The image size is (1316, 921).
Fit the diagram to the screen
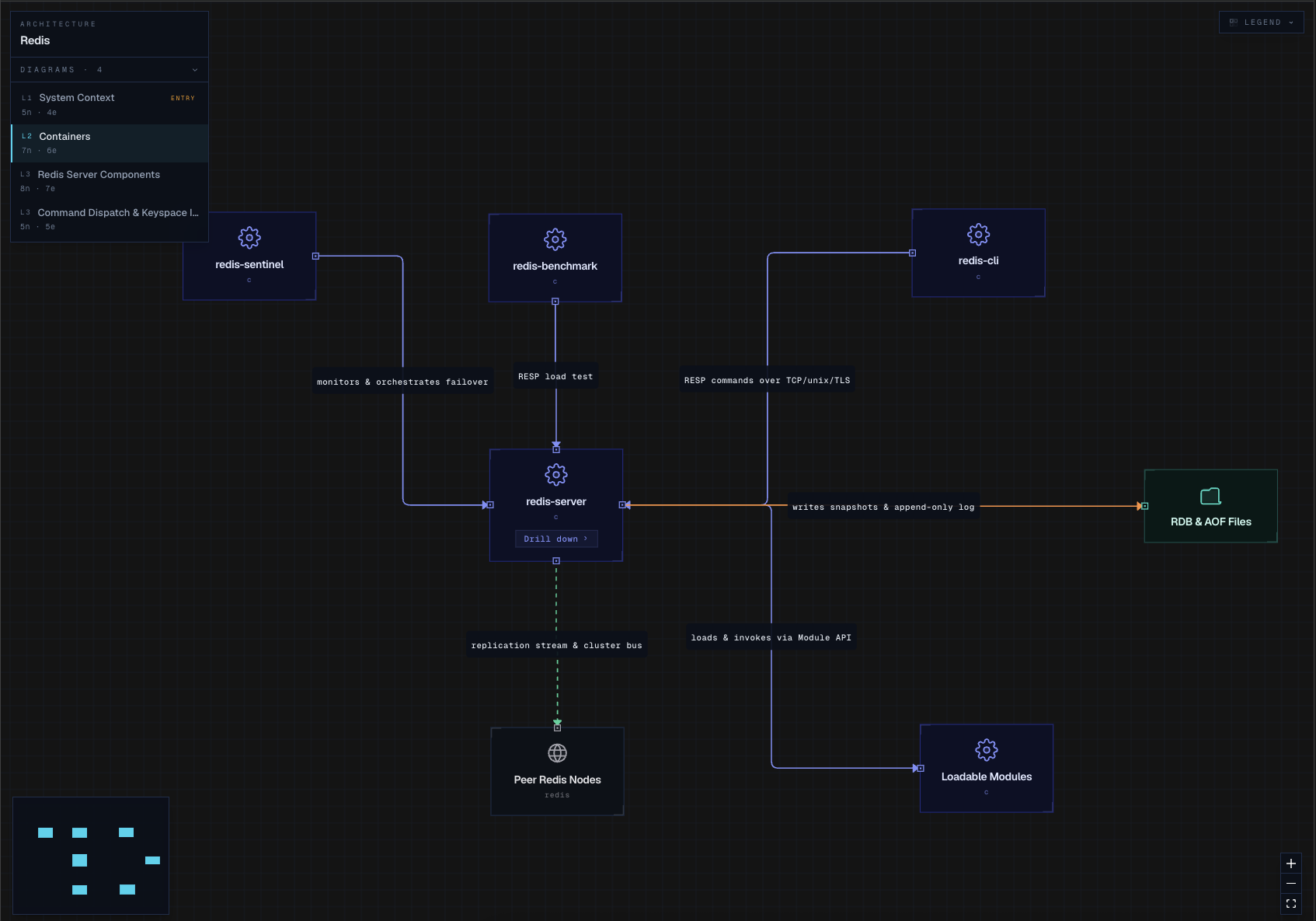point(1291,904)
